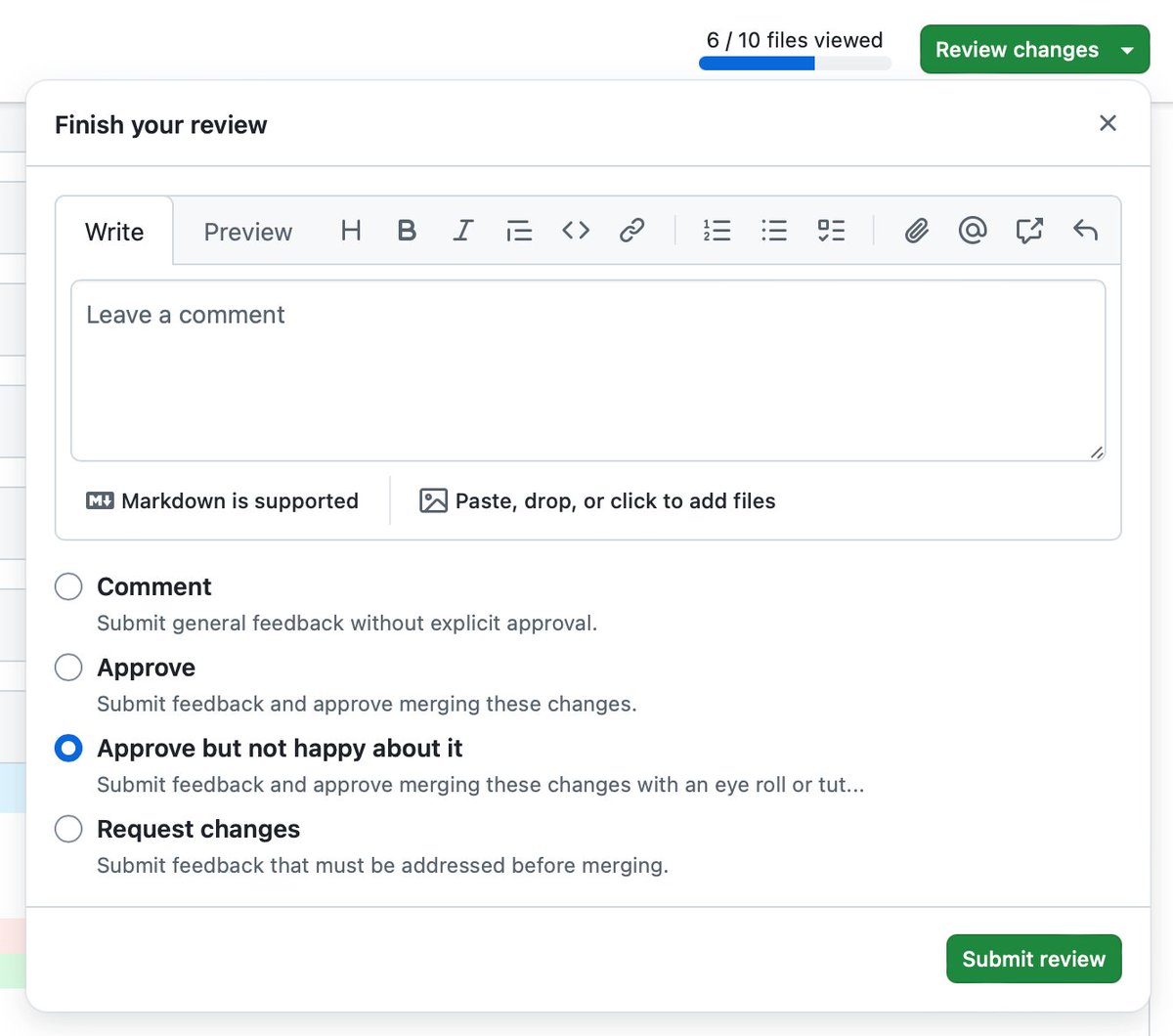Click the 6 / 10 files viewed text
This screenshot has width=1173, height=1036.
pos(795,40)
